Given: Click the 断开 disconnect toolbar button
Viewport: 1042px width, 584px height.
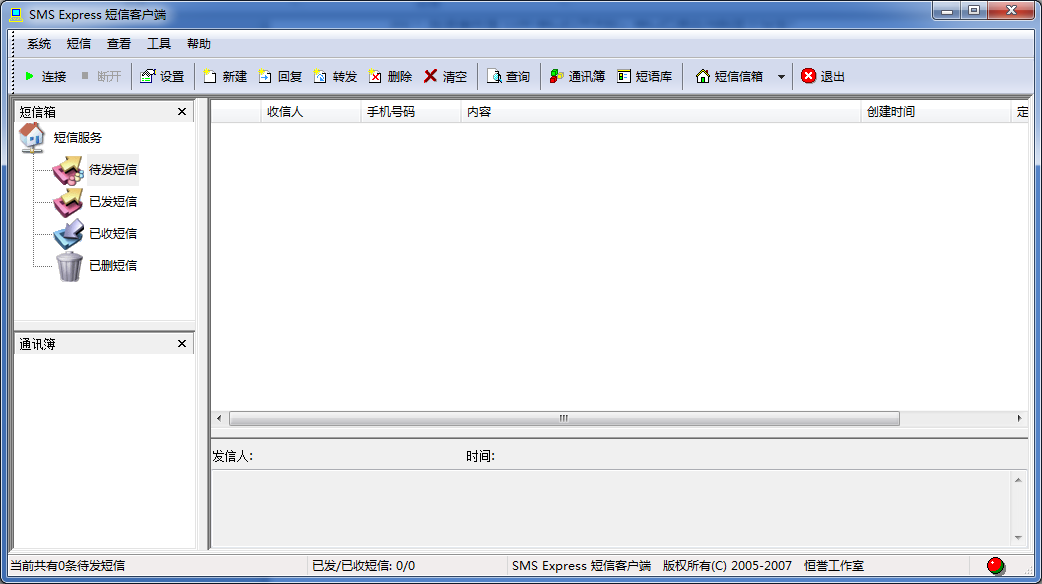Looking at the screenshot, I should tap(101, 76).
